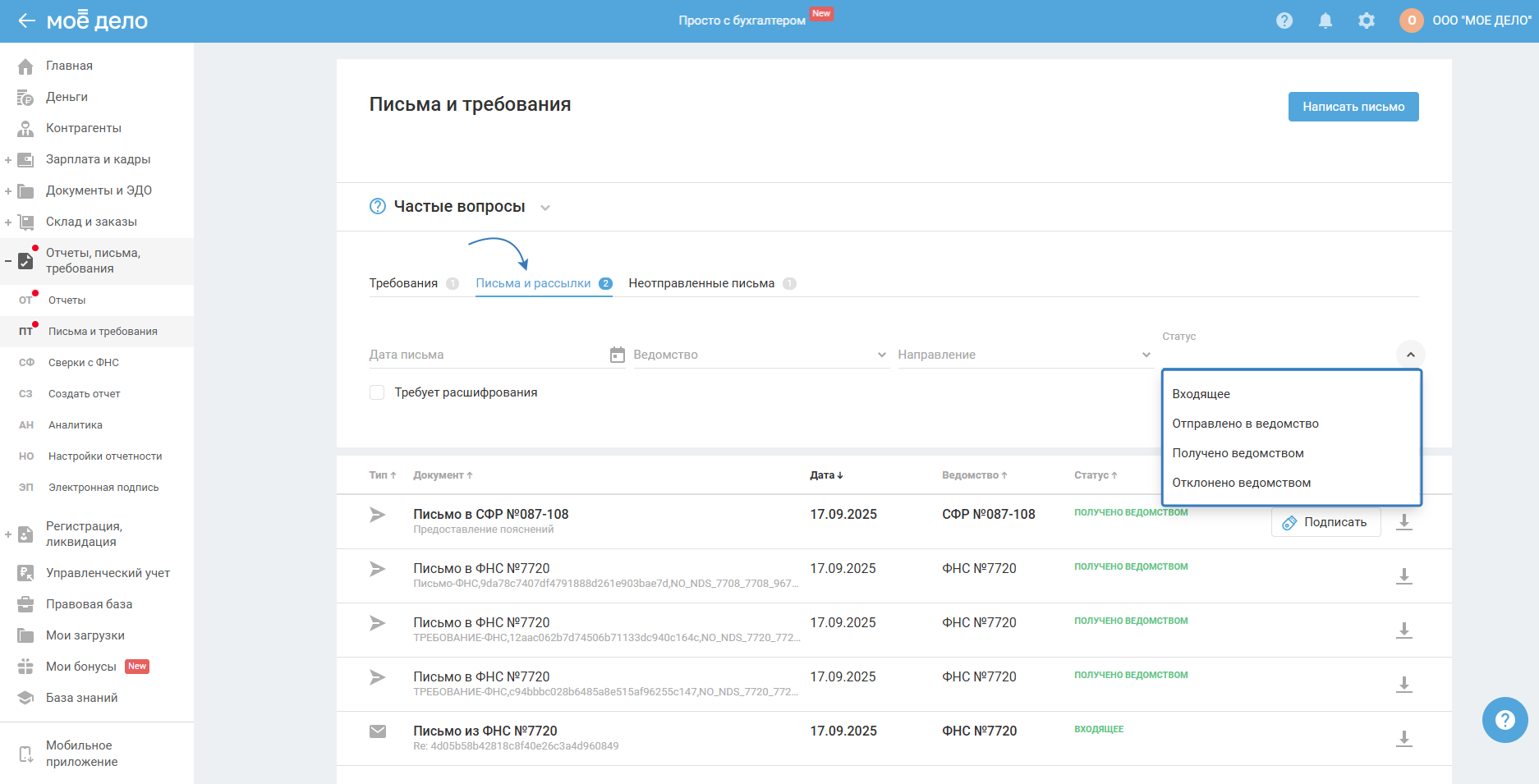The image size is (1539, 784).
Task: Open the Неотправленные письма tab
Action: click(x=701, y=283)
